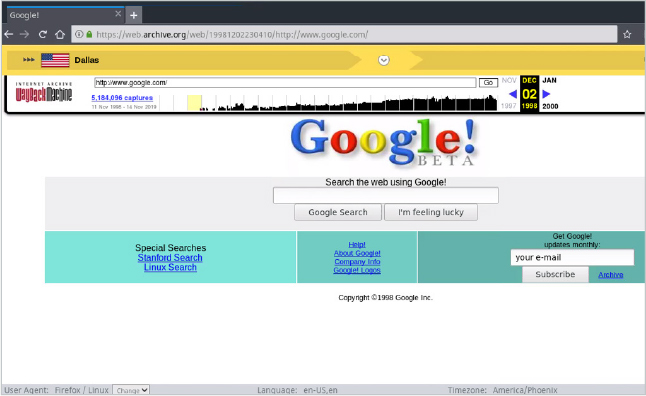
Task: Select the Google! browser tab
Action: point(65,15)
